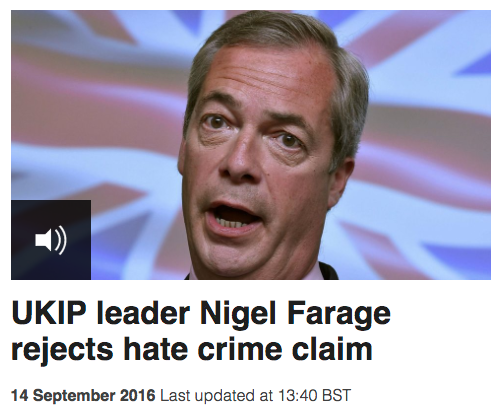
Task: Click the dark audio badge box on the photo
Action: (x=51, y=240)
